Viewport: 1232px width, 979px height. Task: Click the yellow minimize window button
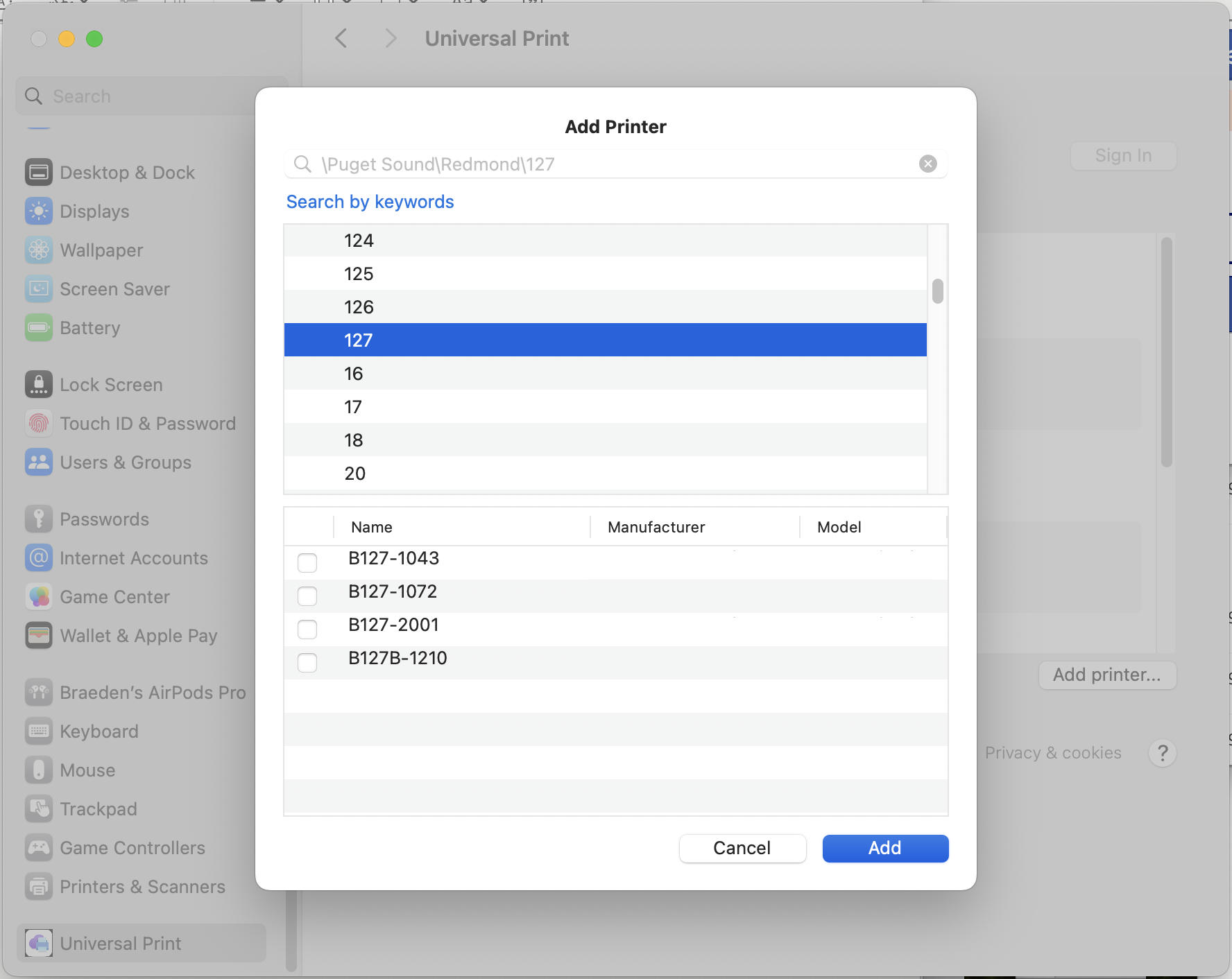point(67,39)
